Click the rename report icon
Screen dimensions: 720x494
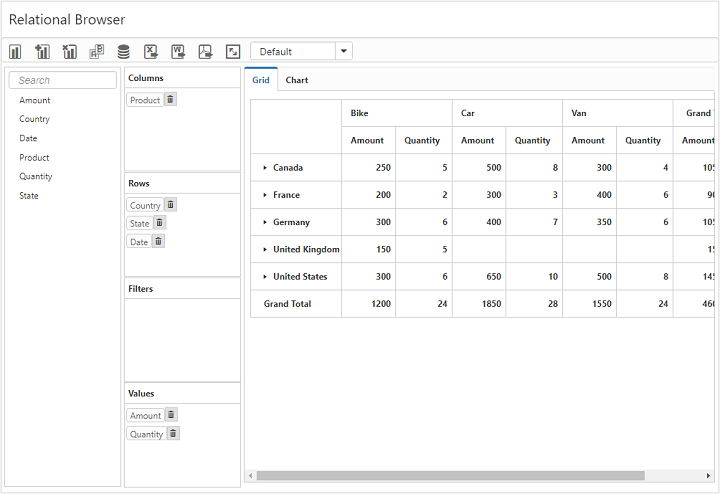[x=96, y=51]
